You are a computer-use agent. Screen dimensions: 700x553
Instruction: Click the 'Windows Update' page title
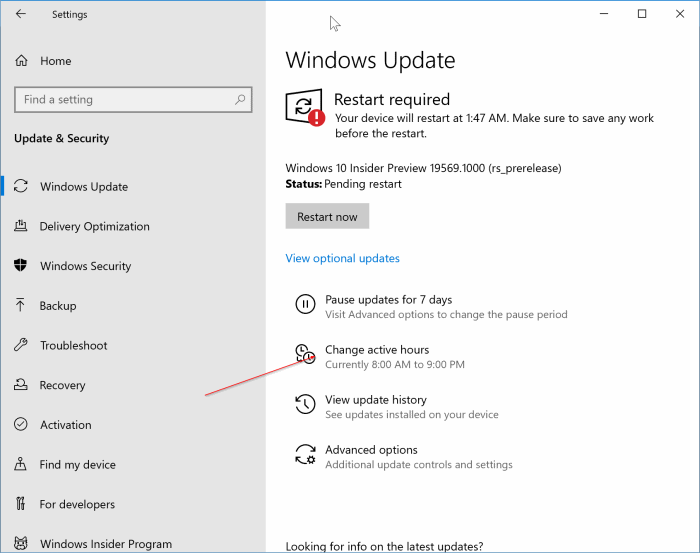pos(370,60)
